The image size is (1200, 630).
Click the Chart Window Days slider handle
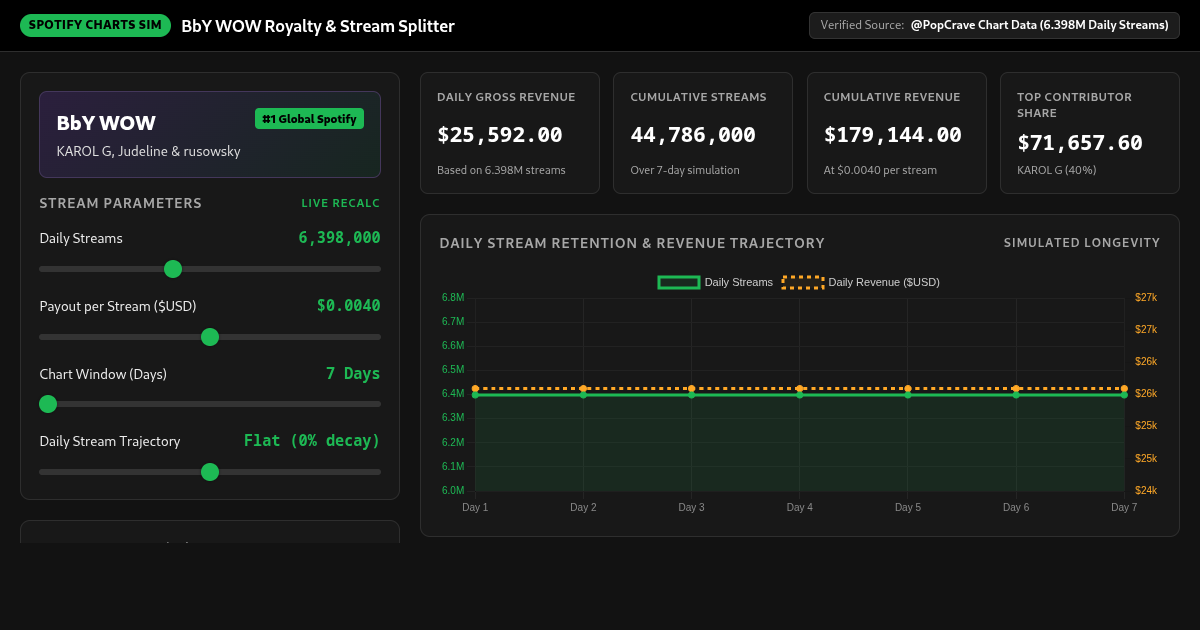tap(48, 404)
